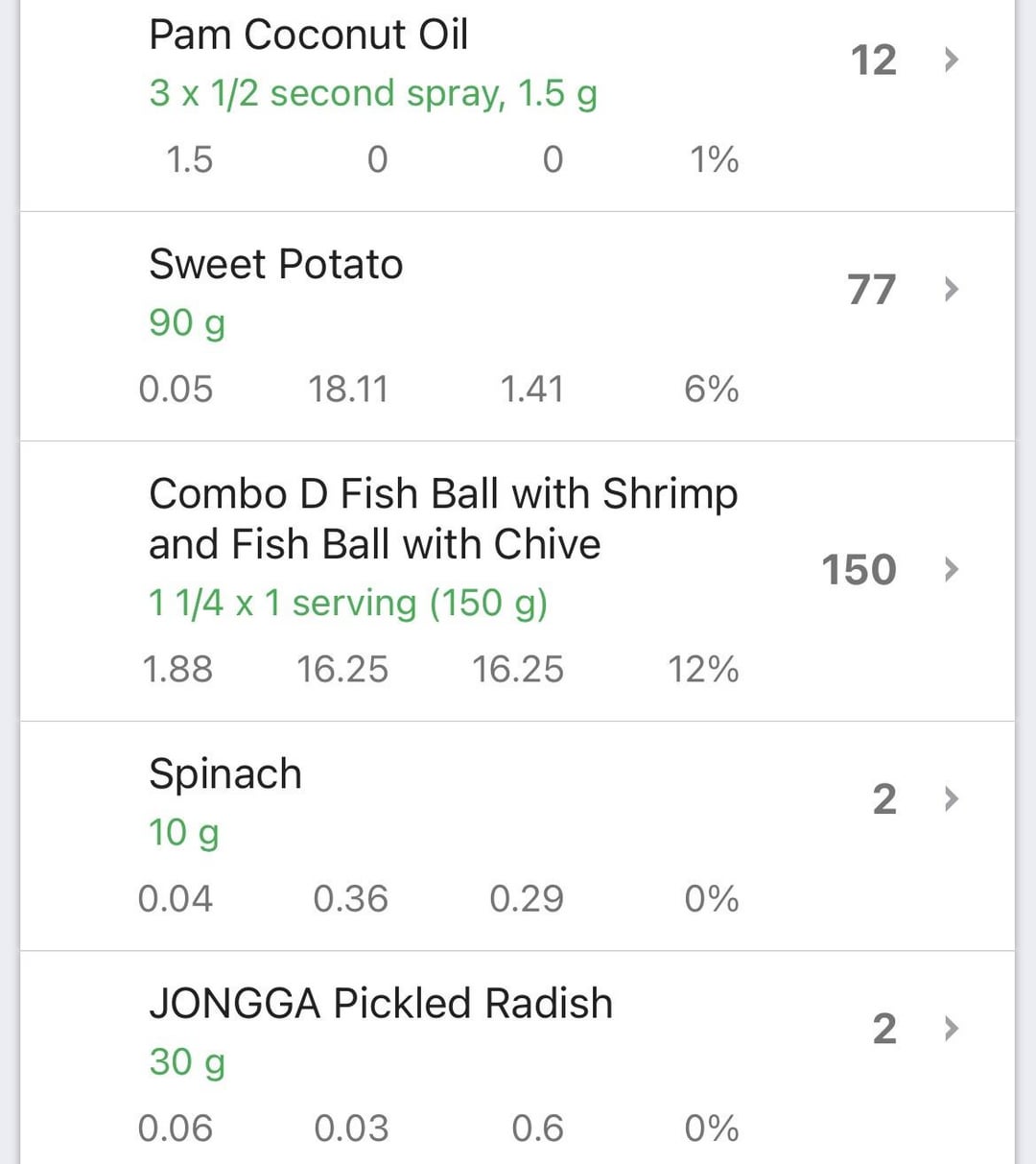
Task: Edit the 3 x 1/2 second spray serving
Action: coord(373,94)
